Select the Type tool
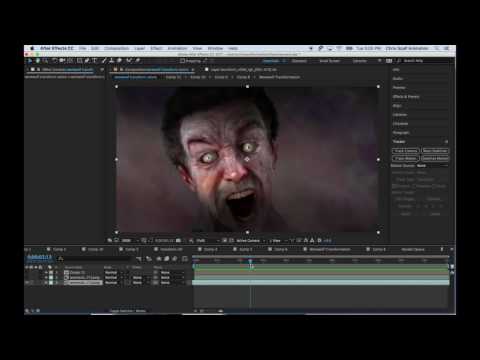Viewport: 480px width, 360px height. click(x=94, y=61)
